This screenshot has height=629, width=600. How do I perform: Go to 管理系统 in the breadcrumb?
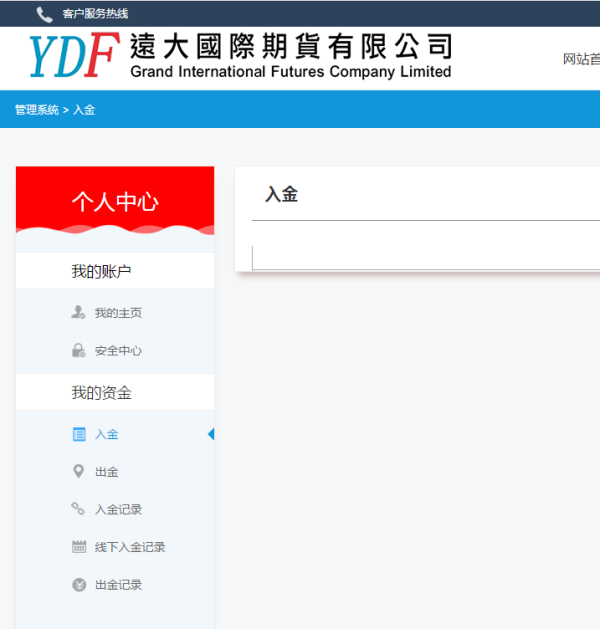[x=36, y=110]
